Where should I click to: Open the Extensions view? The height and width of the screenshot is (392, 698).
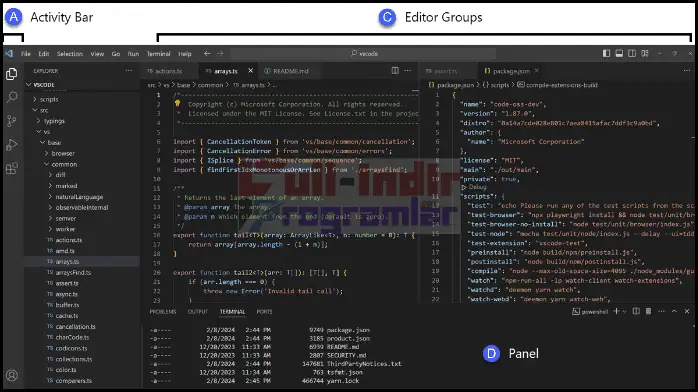[12, 168]
